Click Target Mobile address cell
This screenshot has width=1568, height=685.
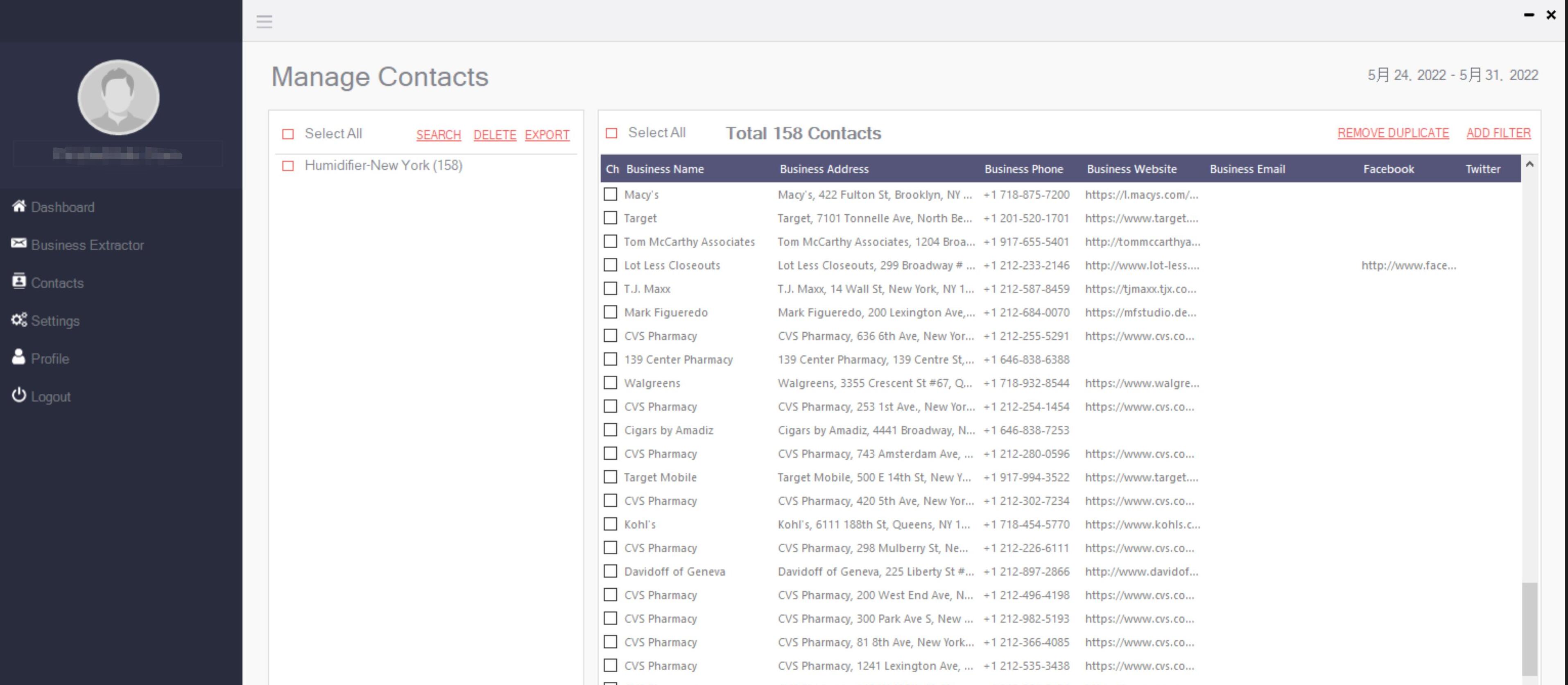[x=874, y=477]
